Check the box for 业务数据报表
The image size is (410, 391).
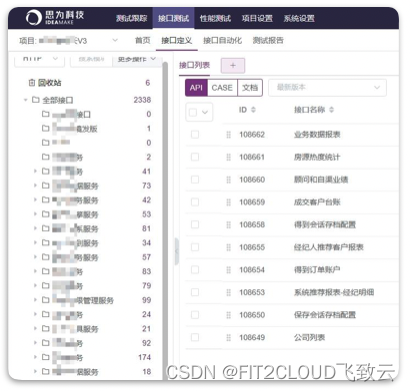click(195, 135)
